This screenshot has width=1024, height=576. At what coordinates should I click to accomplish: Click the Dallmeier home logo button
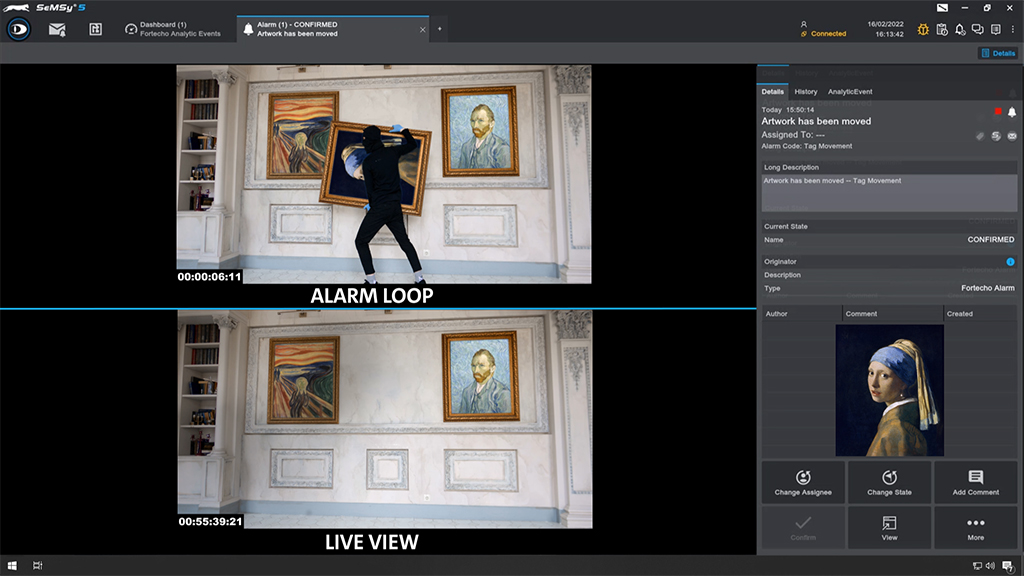click(18, 29)
